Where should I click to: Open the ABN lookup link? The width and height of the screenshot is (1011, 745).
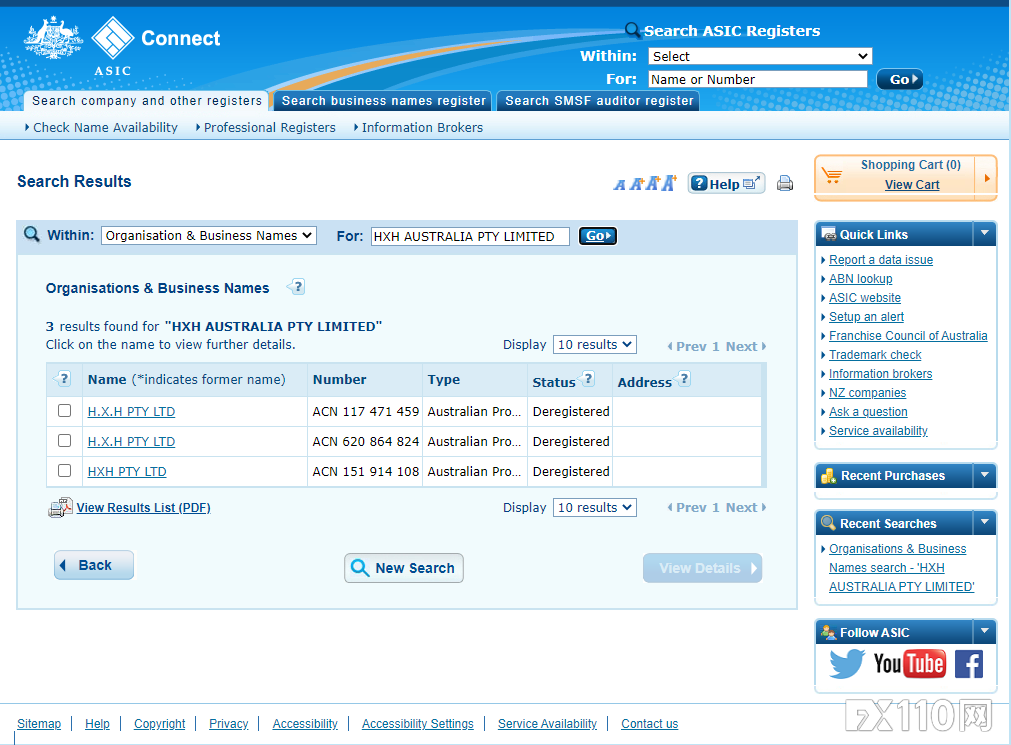coord(860,279)
